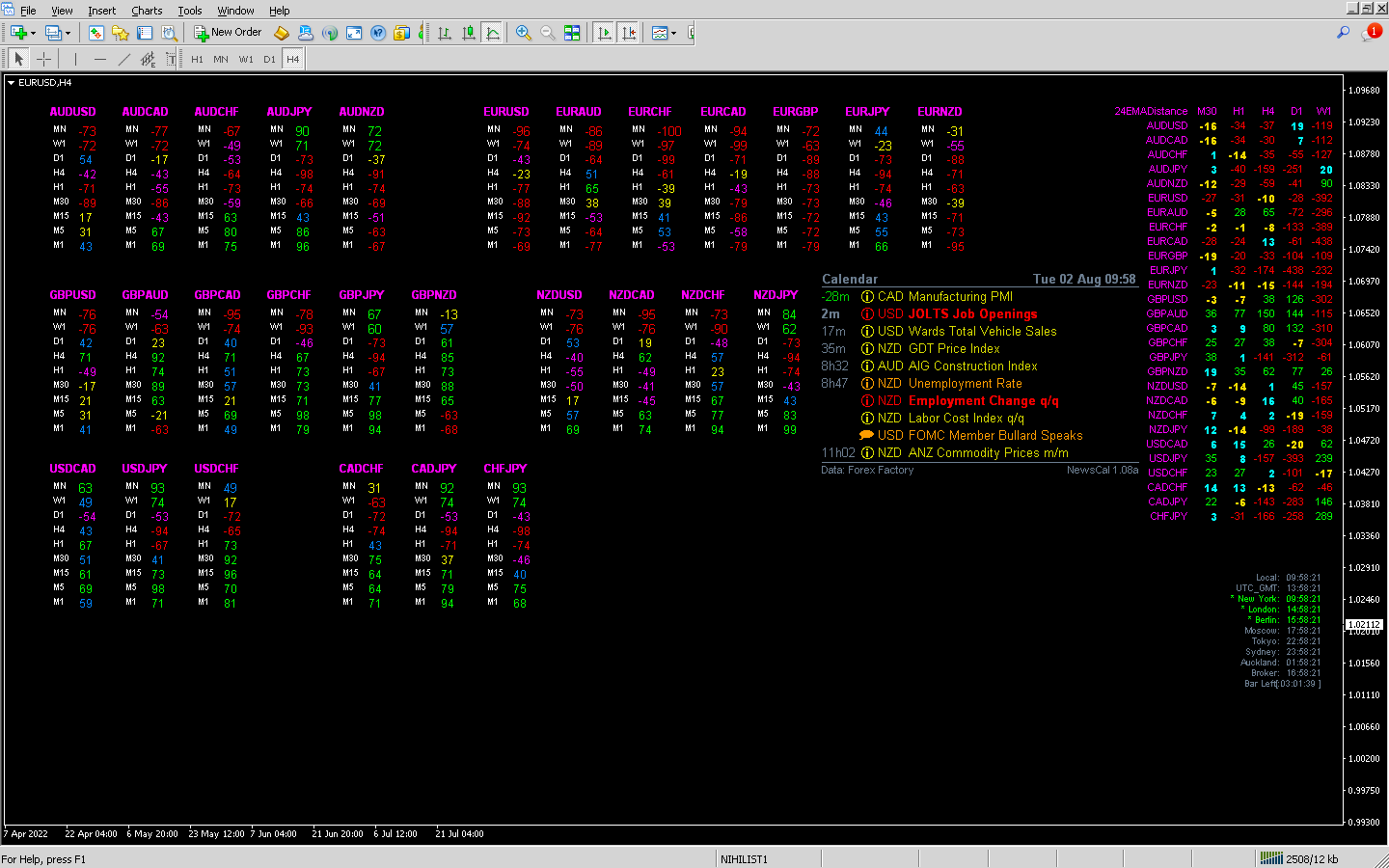This screenshot has width=1389, height=868.
Task: Expand the chart Templates dropdown arrow
Action: tap(673, 33)
